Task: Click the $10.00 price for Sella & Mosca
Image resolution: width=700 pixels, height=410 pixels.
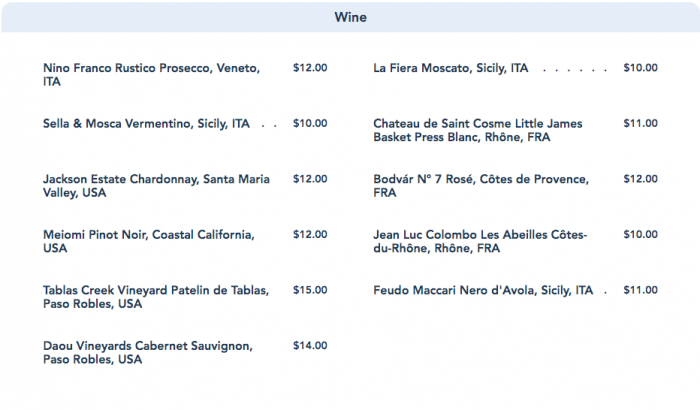Action: pyautogui.click(x=310, y=124)
